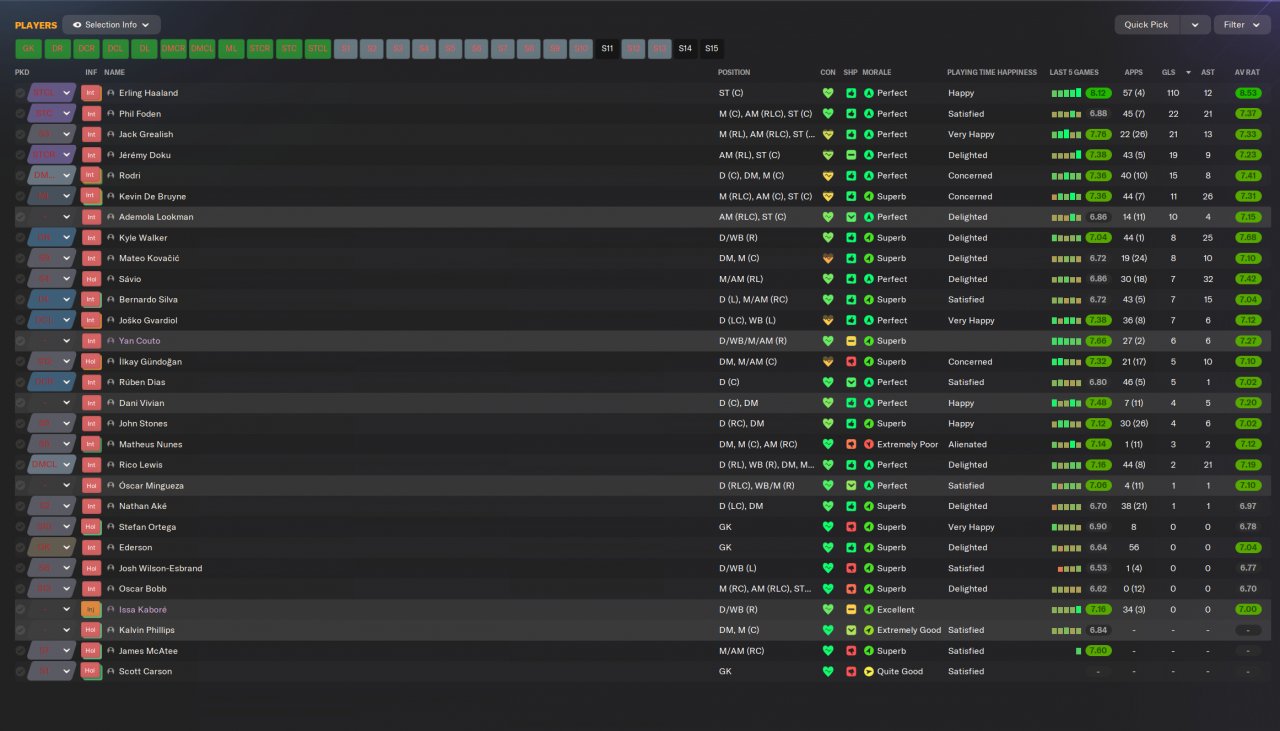Click the person icon beside Nathan Aké
This screenshot has height=731, width=1280.
(111, 506)
